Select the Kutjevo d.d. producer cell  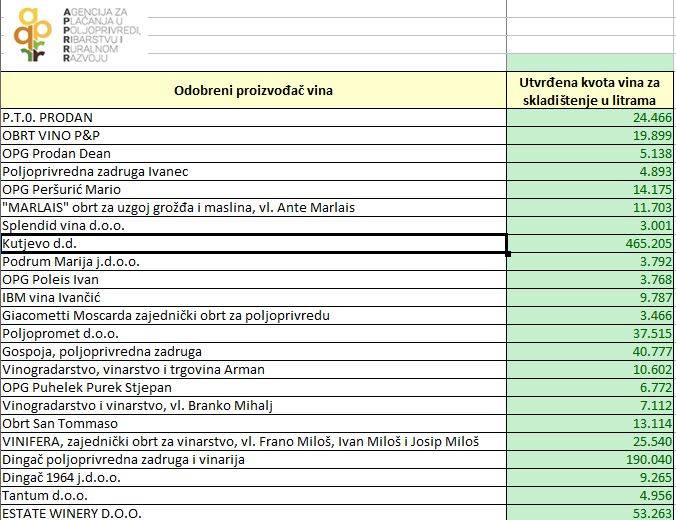(253, 244)
